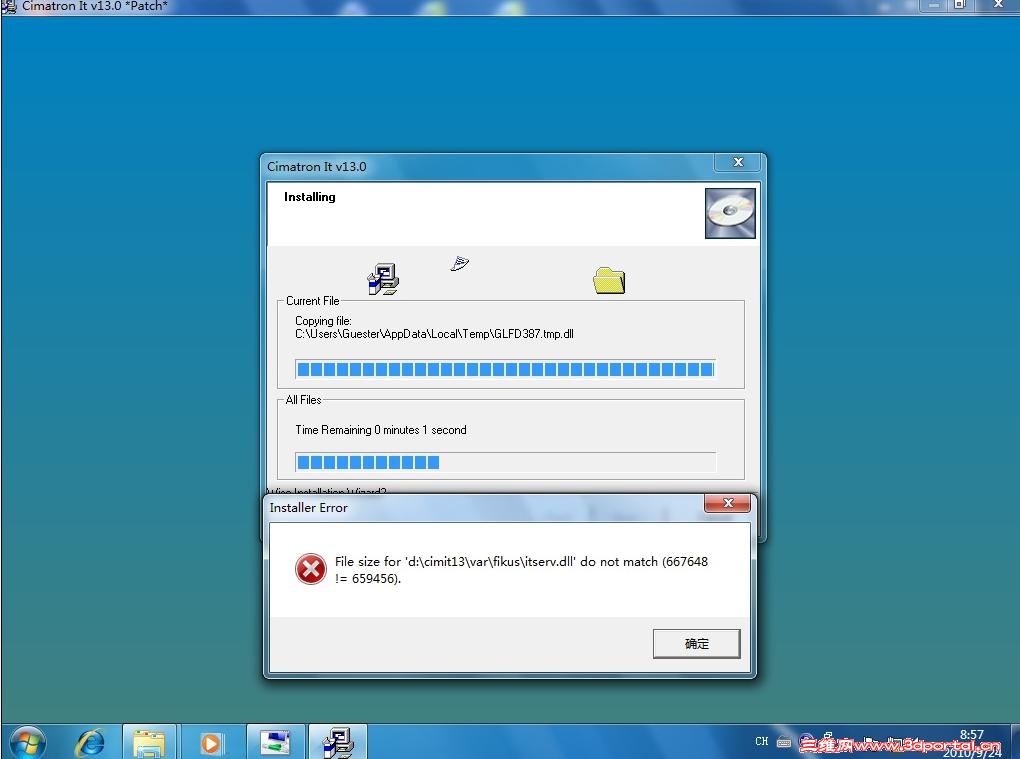Click the CH language indicator
Viewport: 1020px width, 759px height.
(762, 741)
